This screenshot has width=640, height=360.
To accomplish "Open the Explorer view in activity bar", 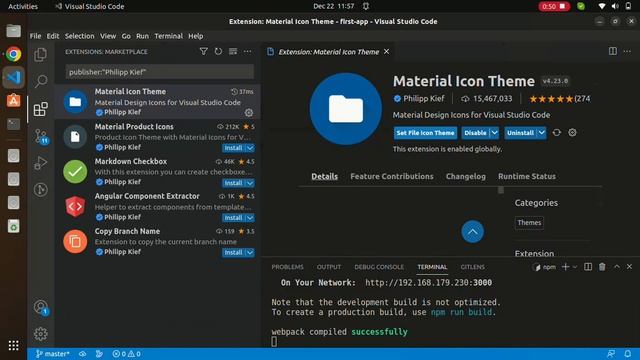I will (40, 55).
